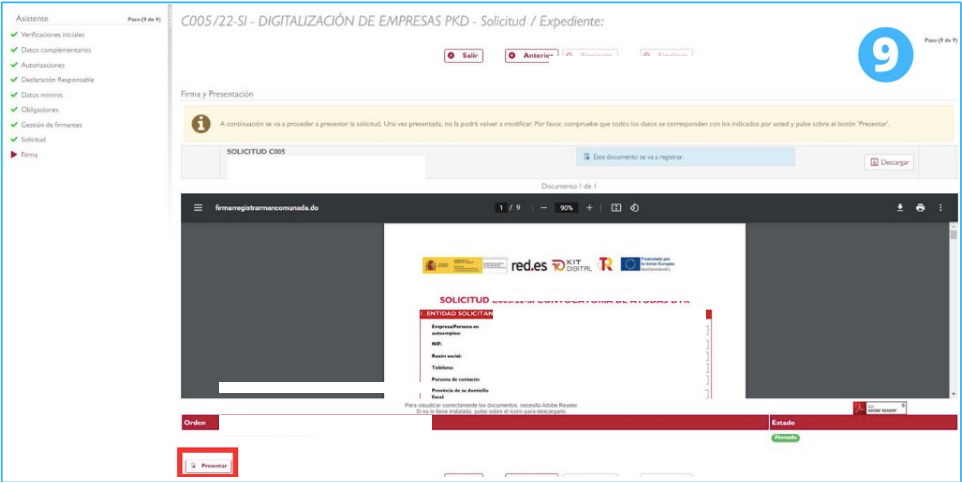This screenshot has width=962, height=483.
Task: Click the information icon in the notice
Action: [201, 123]
